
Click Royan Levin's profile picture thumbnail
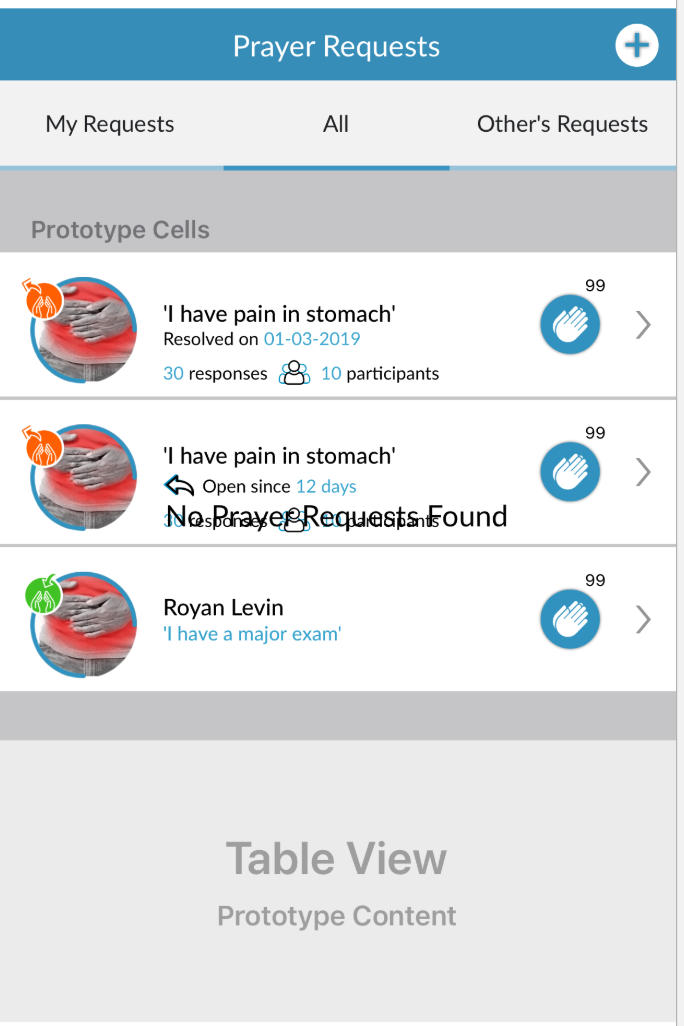pyautogui.click(x=84, y=625)
